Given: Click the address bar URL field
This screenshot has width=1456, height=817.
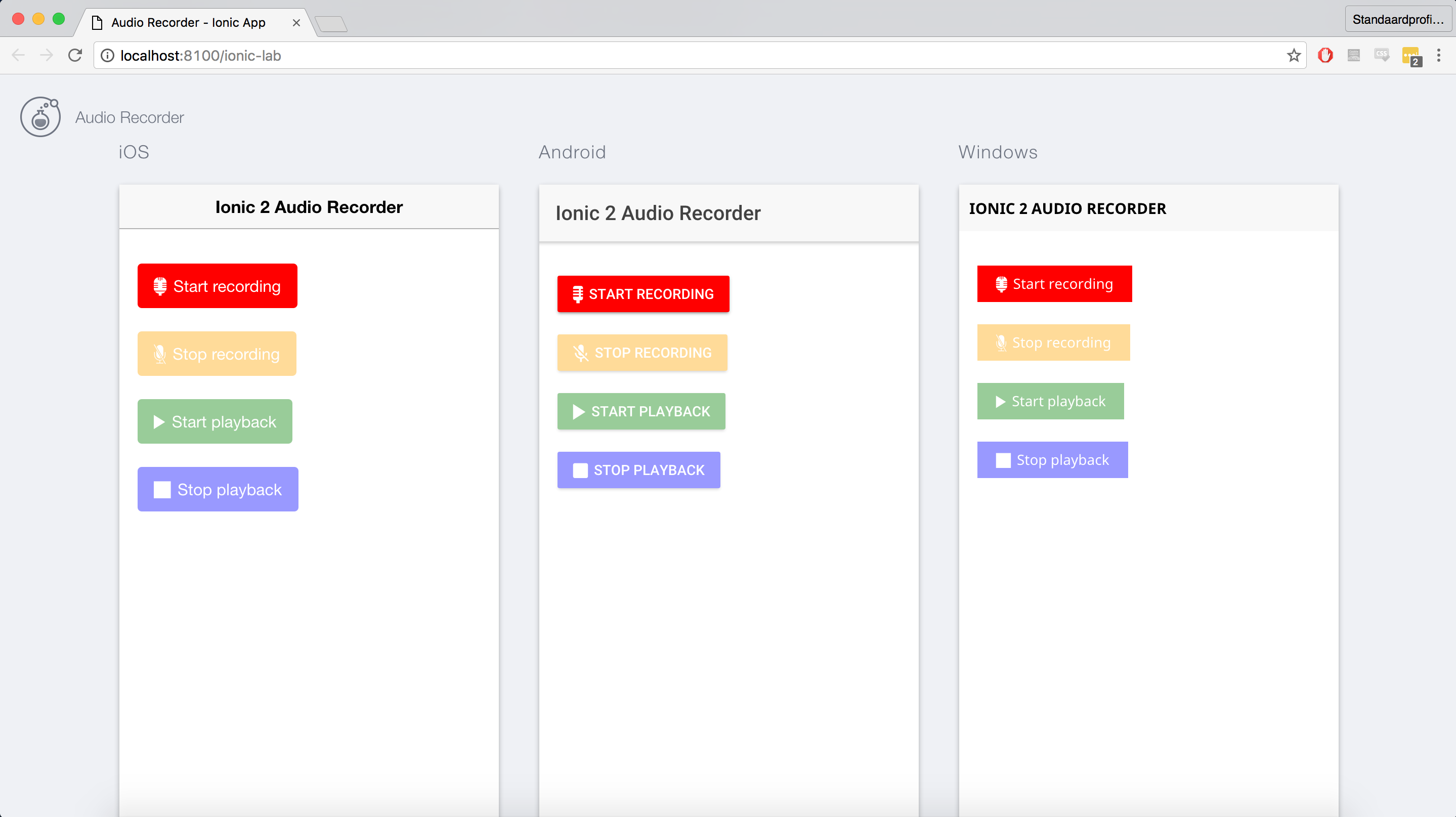Looking at the screenshot, I should [700, 55].
